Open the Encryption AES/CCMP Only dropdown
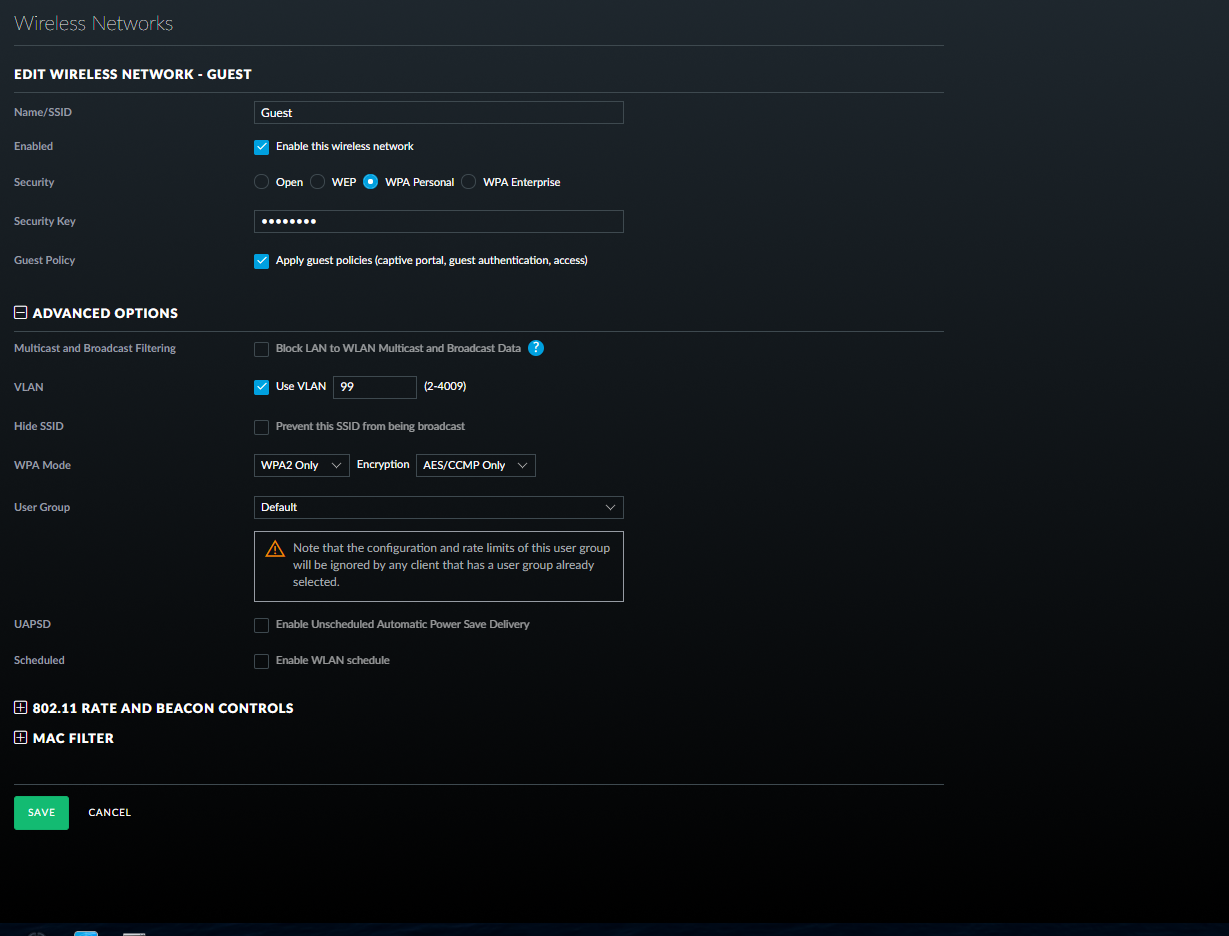Screen dimensions: 1229x936 [475, 465]
